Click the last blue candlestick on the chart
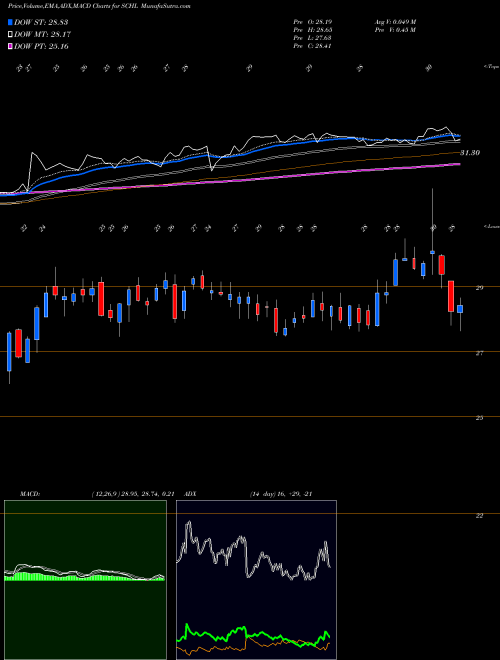This screenshot has height=660, width=500. (460, 309)
